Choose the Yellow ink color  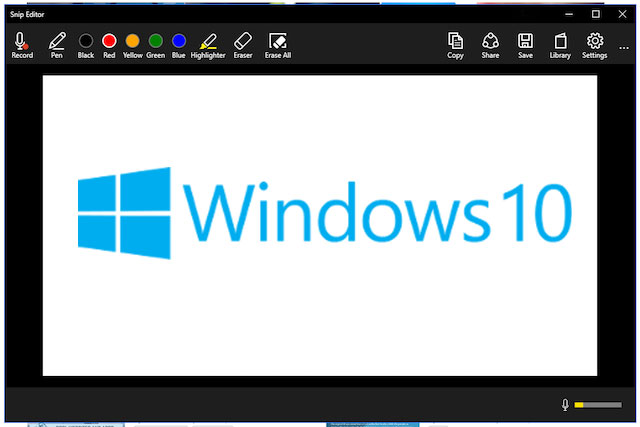(133, 45)
